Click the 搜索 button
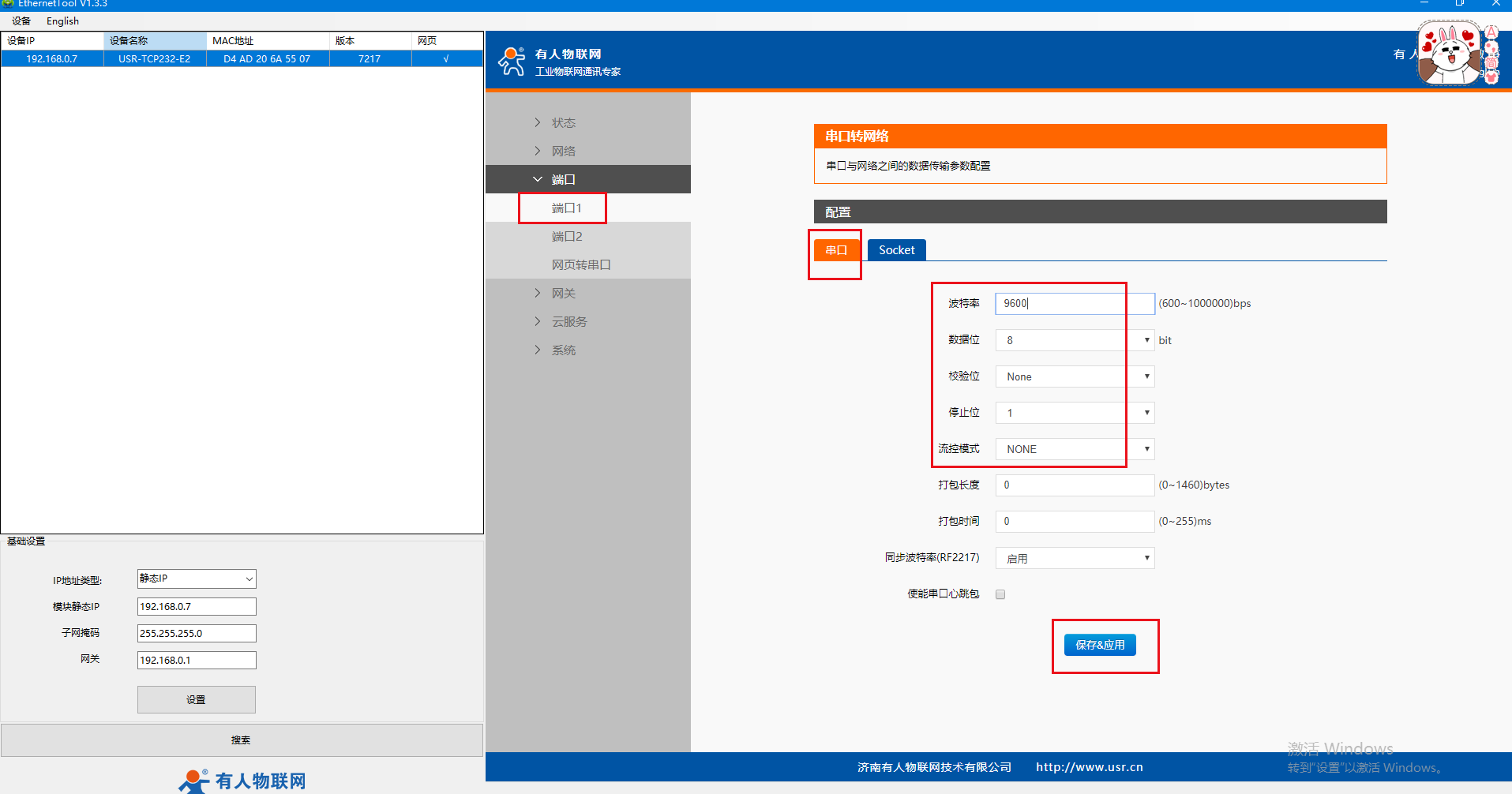 (x=241, y=740)
